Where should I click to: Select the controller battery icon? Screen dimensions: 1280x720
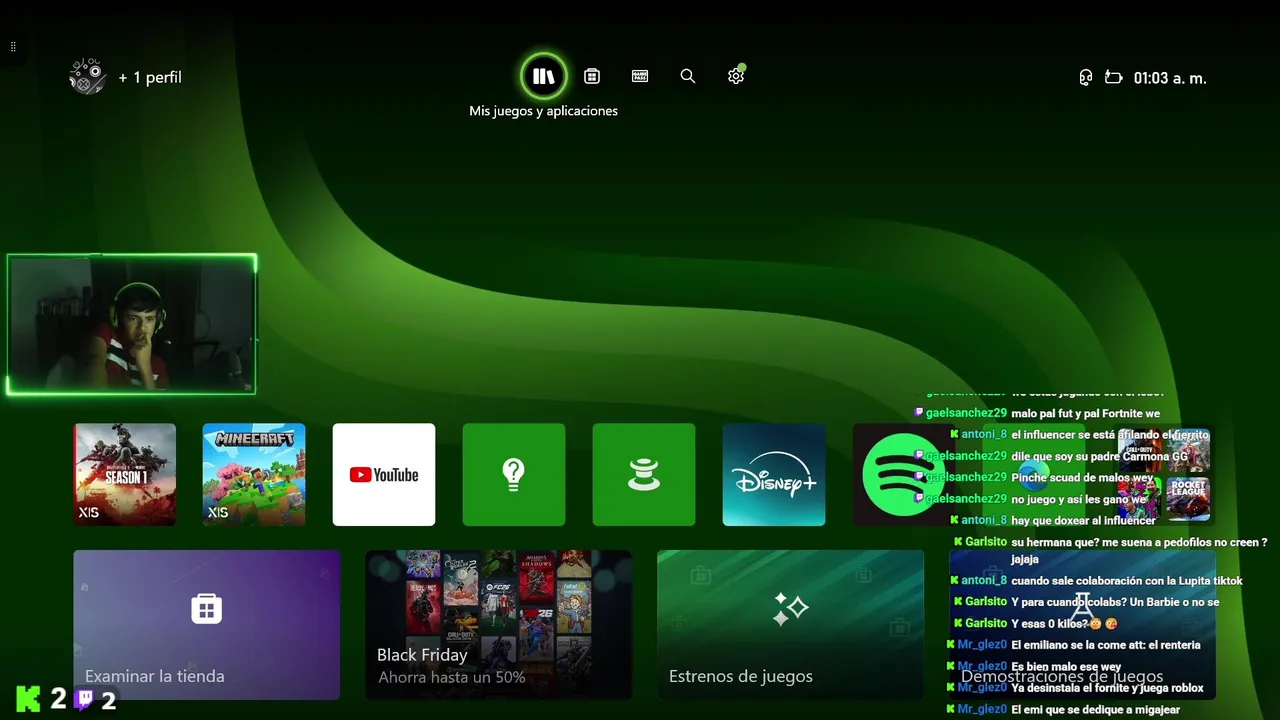coord(1113,78)
